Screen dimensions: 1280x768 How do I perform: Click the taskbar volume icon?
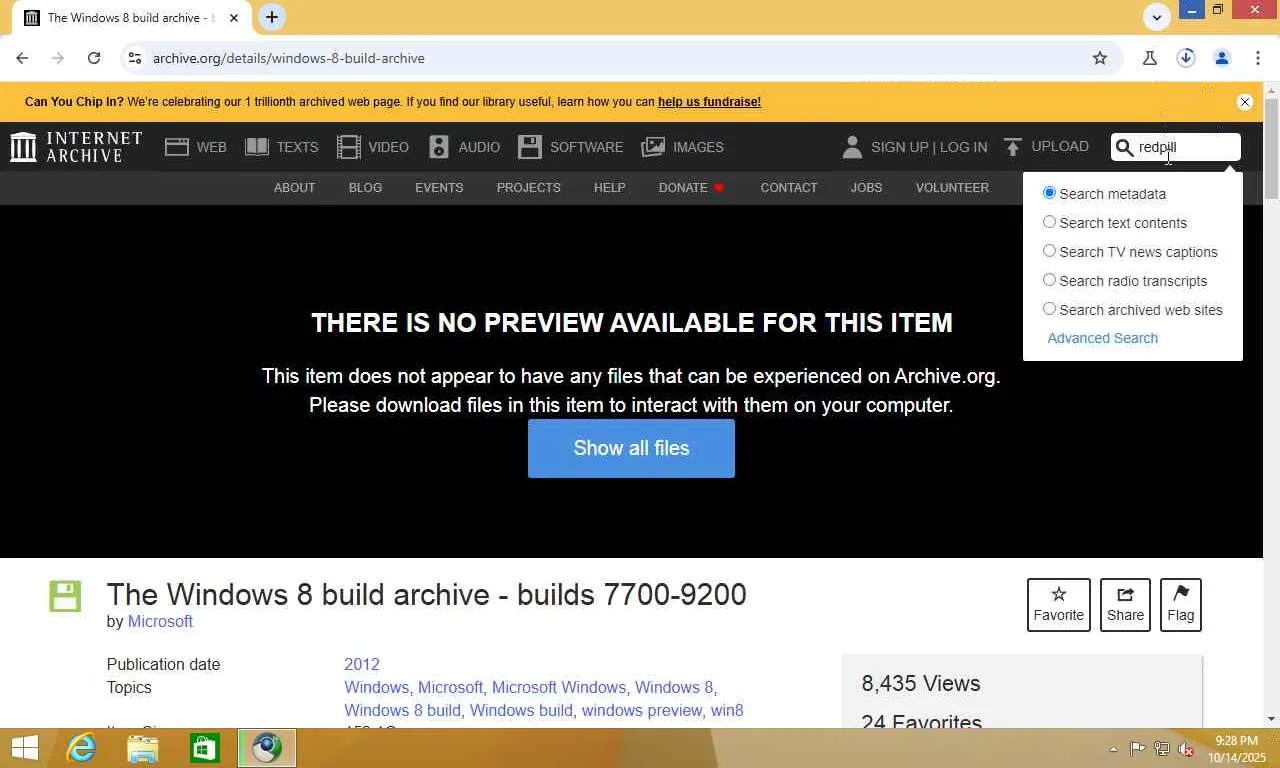(x=1186, y=749)
